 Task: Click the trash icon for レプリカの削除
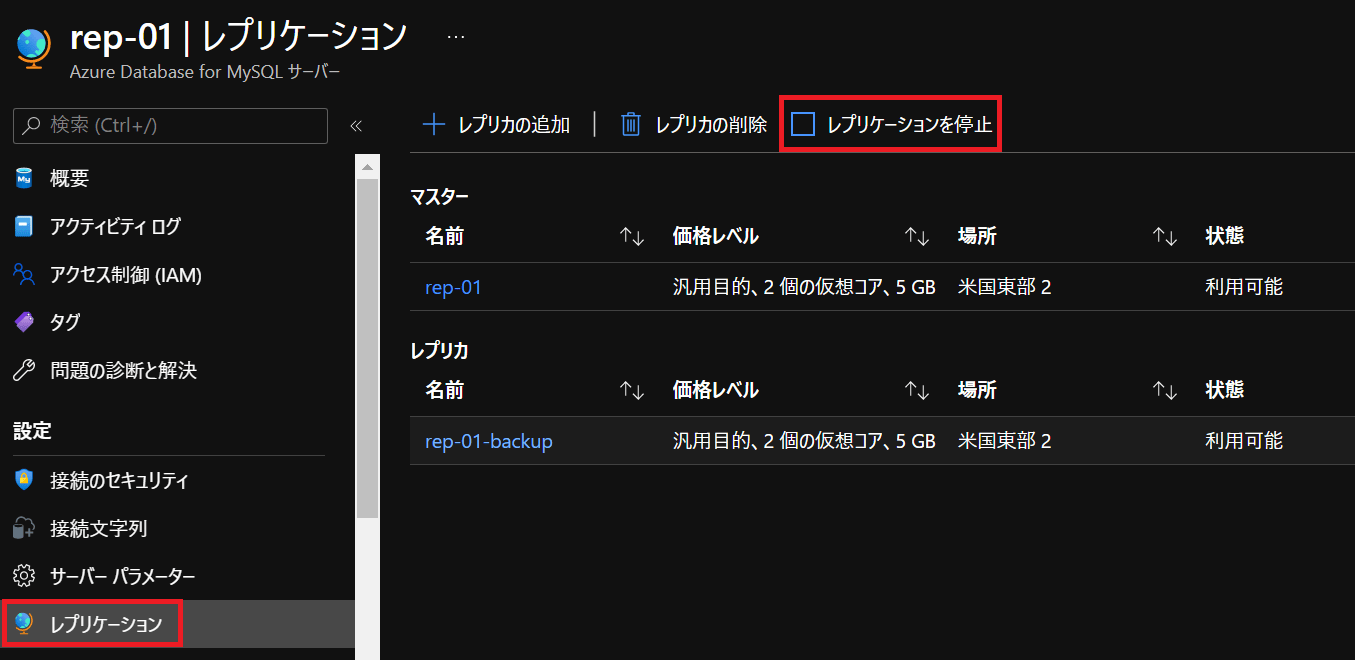pyautogui.click(x=630, y=125)
